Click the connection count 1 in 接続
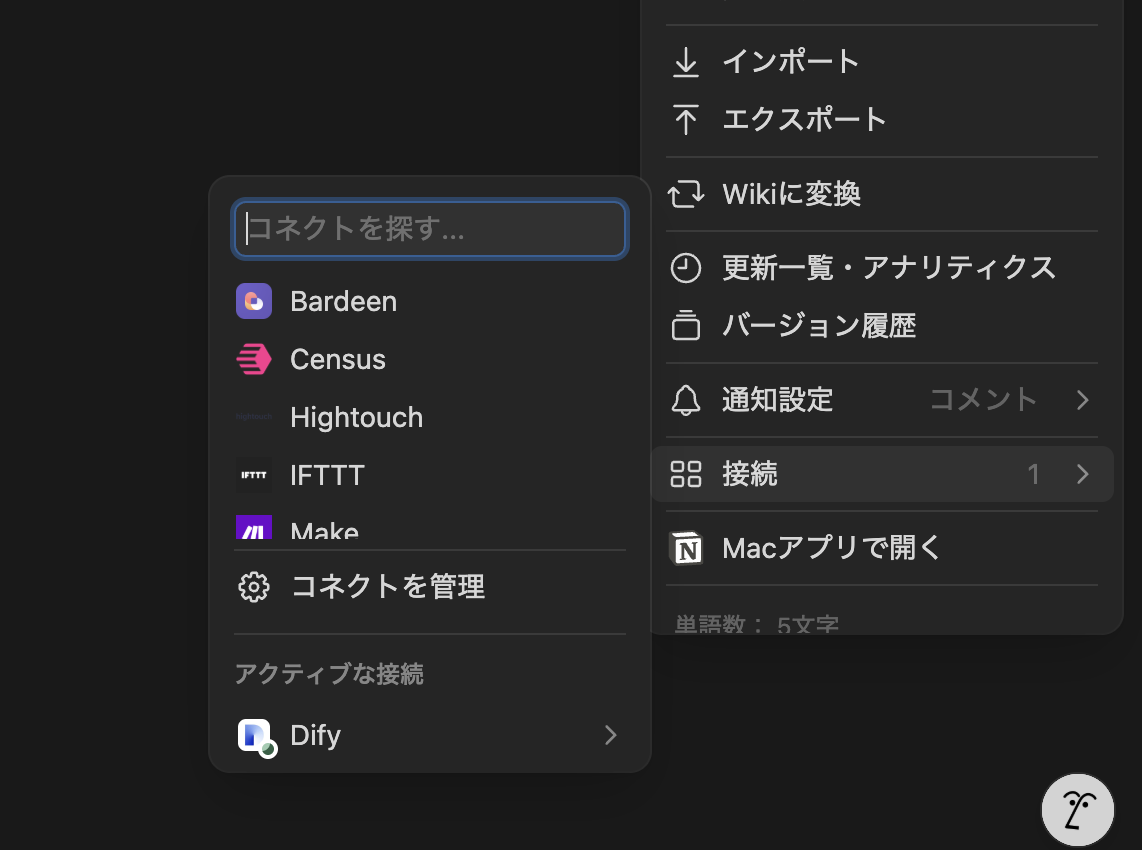This screenshot has width=1142, height=850. [1033, 474]
